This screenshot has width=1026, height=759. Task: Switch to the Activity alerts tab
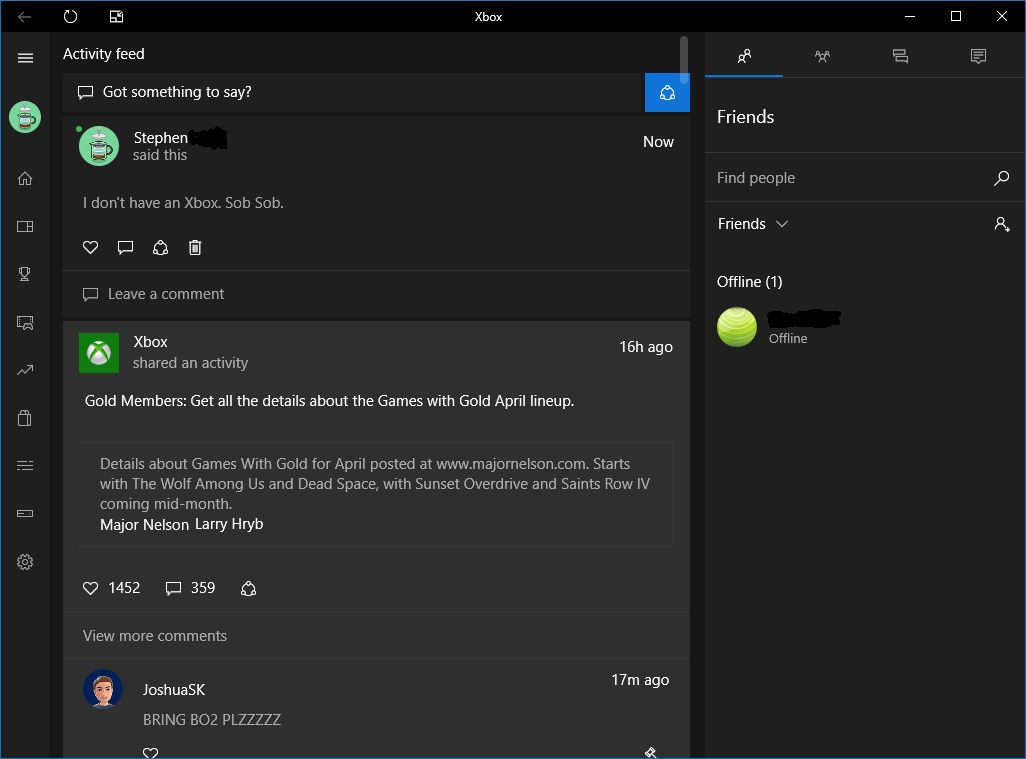click(x=978, y=56)
